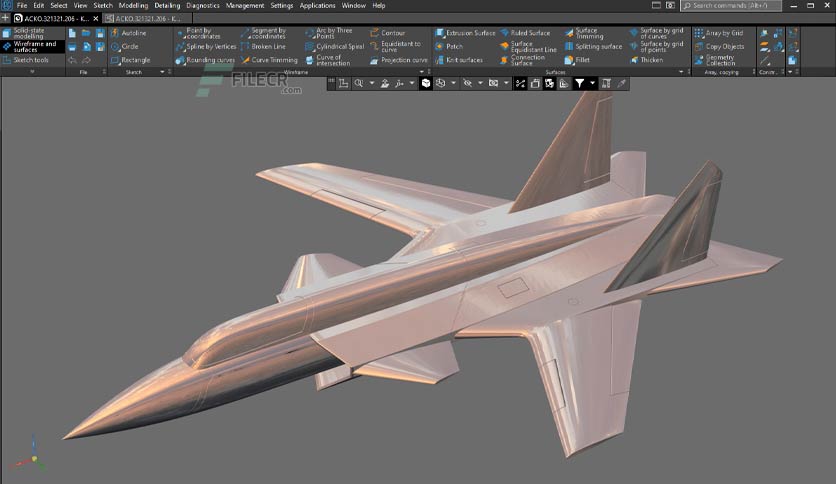Screen dimensions: 836x484
Task: Open the Applications menu
Action: point(317,5)
